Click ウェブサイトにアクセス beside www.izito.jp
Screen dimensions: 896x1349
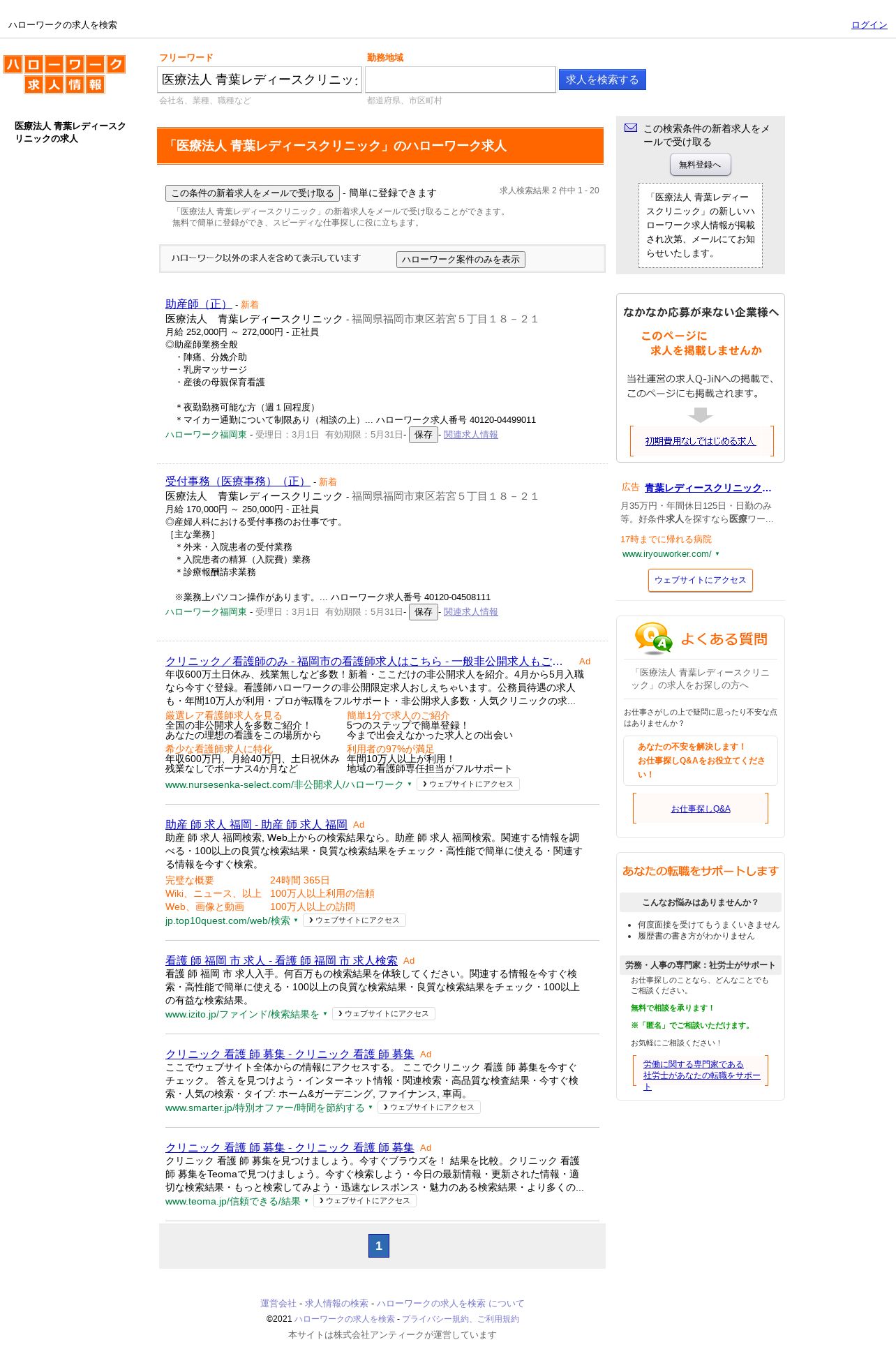[384, 1014]
